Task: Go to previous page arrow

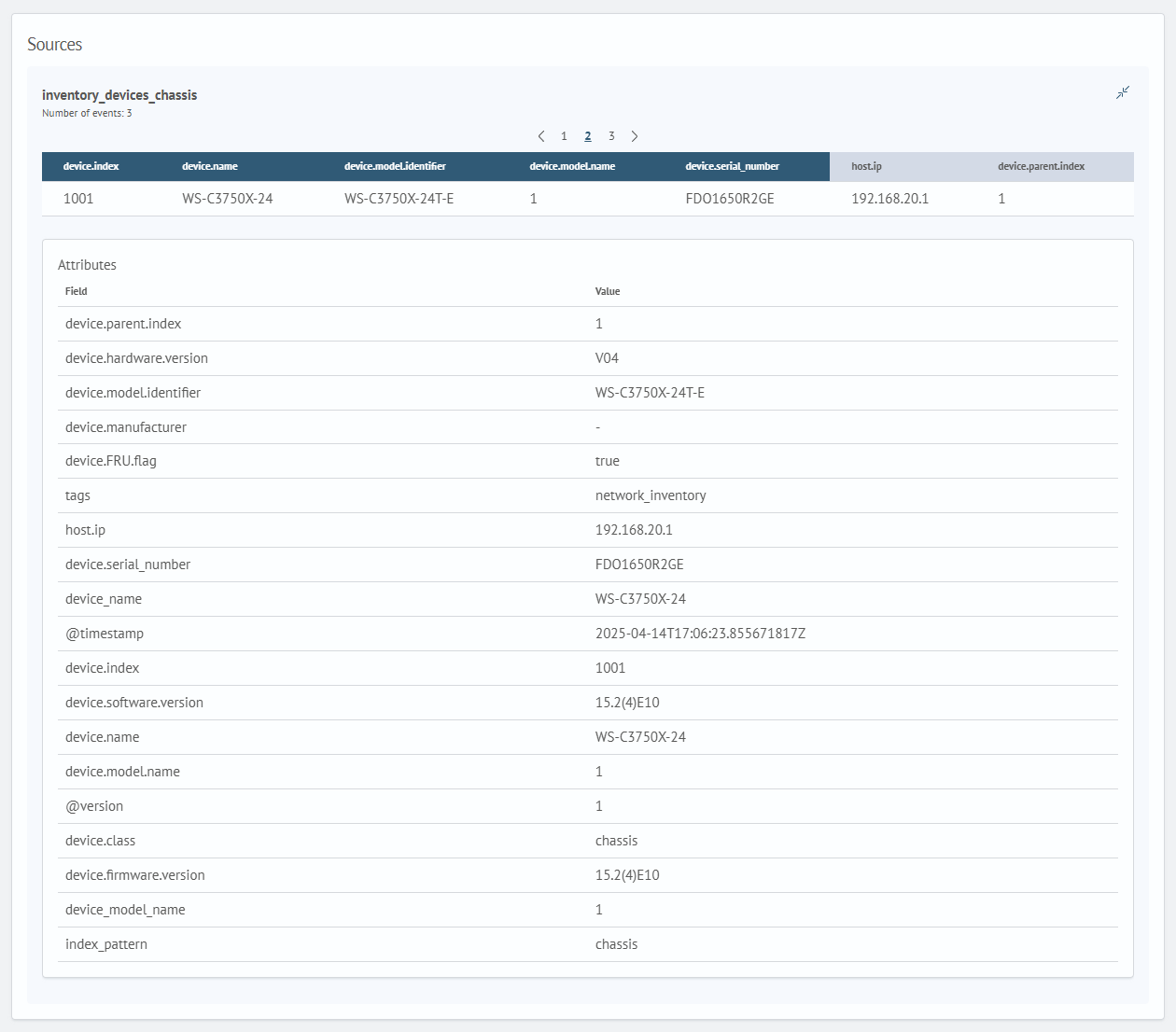Action: pyautogui.click(x=541, y=136)
